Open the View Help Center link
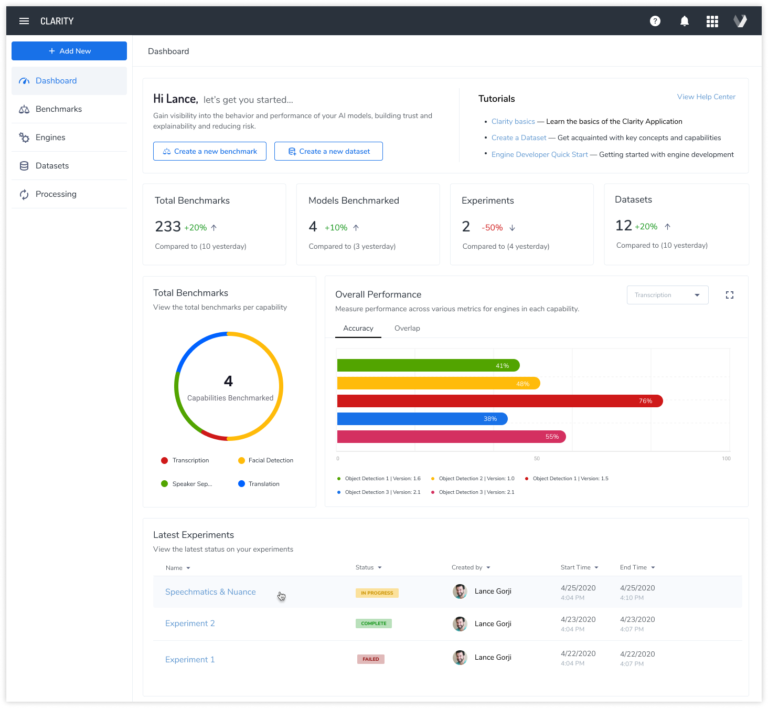The height and width of the screenshot is (708, 768). pos(706,97)
